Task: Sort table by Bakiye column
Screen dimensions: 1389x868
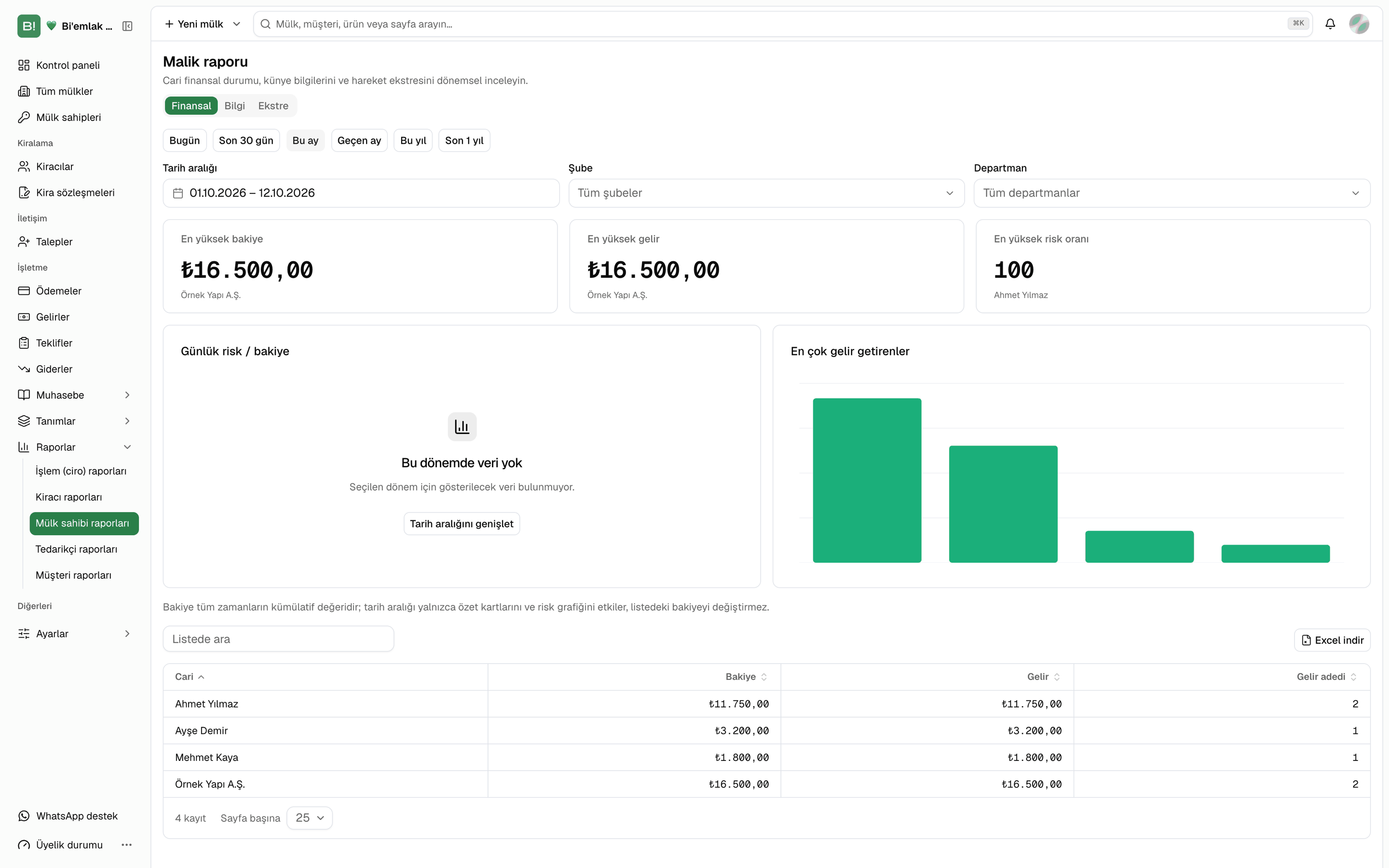Action: pos(746,677)
